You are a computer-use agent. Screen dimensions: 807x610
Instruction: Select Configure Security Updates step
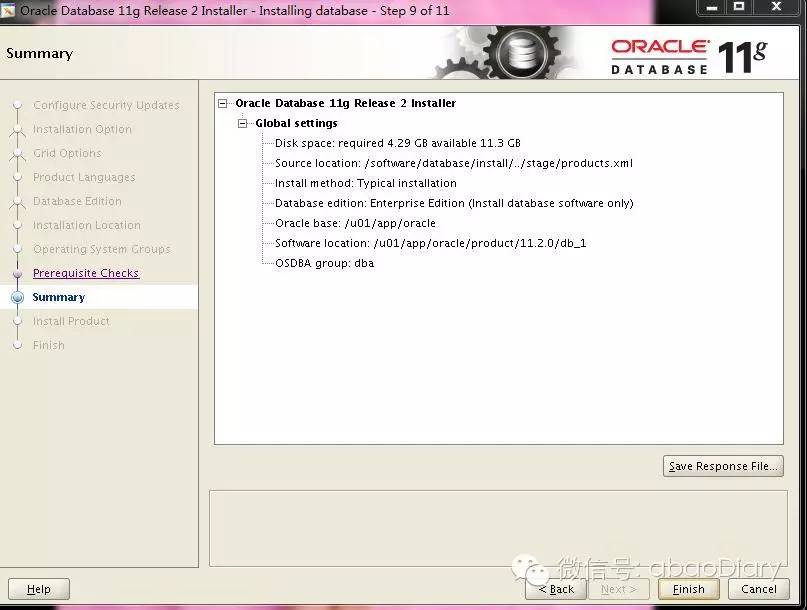tap(107, 105)
